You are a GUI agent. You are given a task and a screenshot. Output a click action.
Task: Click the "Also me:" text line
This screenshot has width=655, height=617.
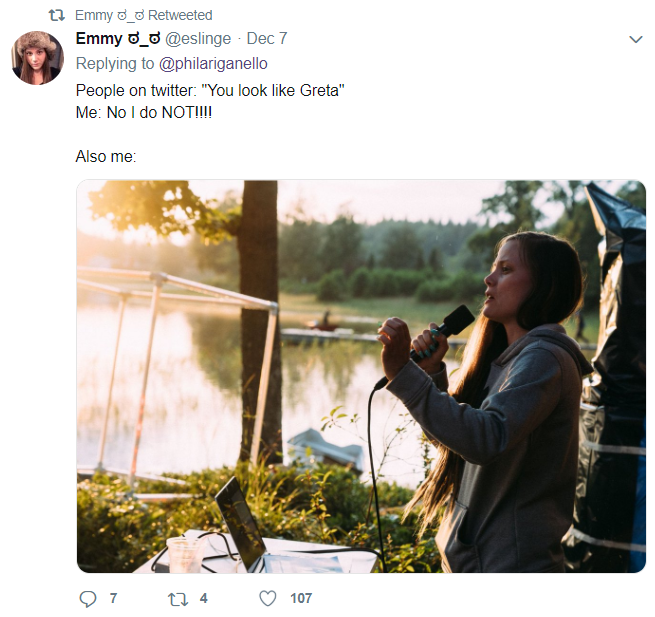tap(106, 157)
